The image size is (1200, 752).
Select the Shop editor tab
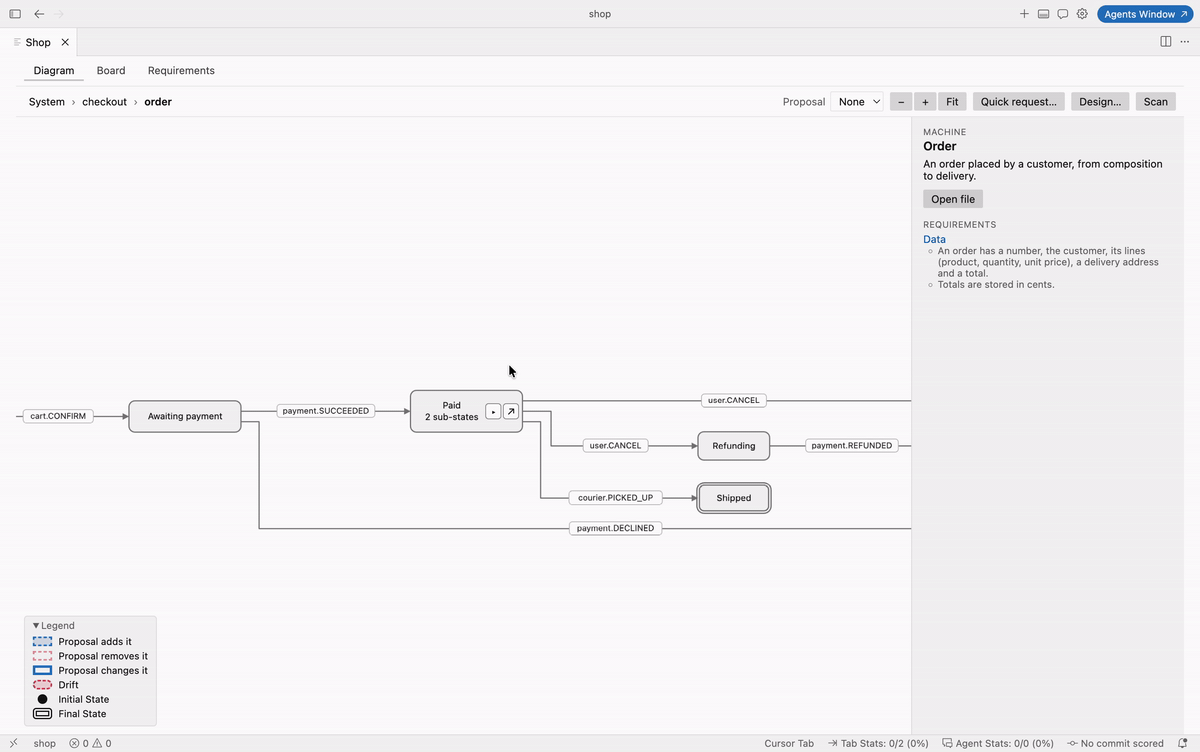(38, 42)
